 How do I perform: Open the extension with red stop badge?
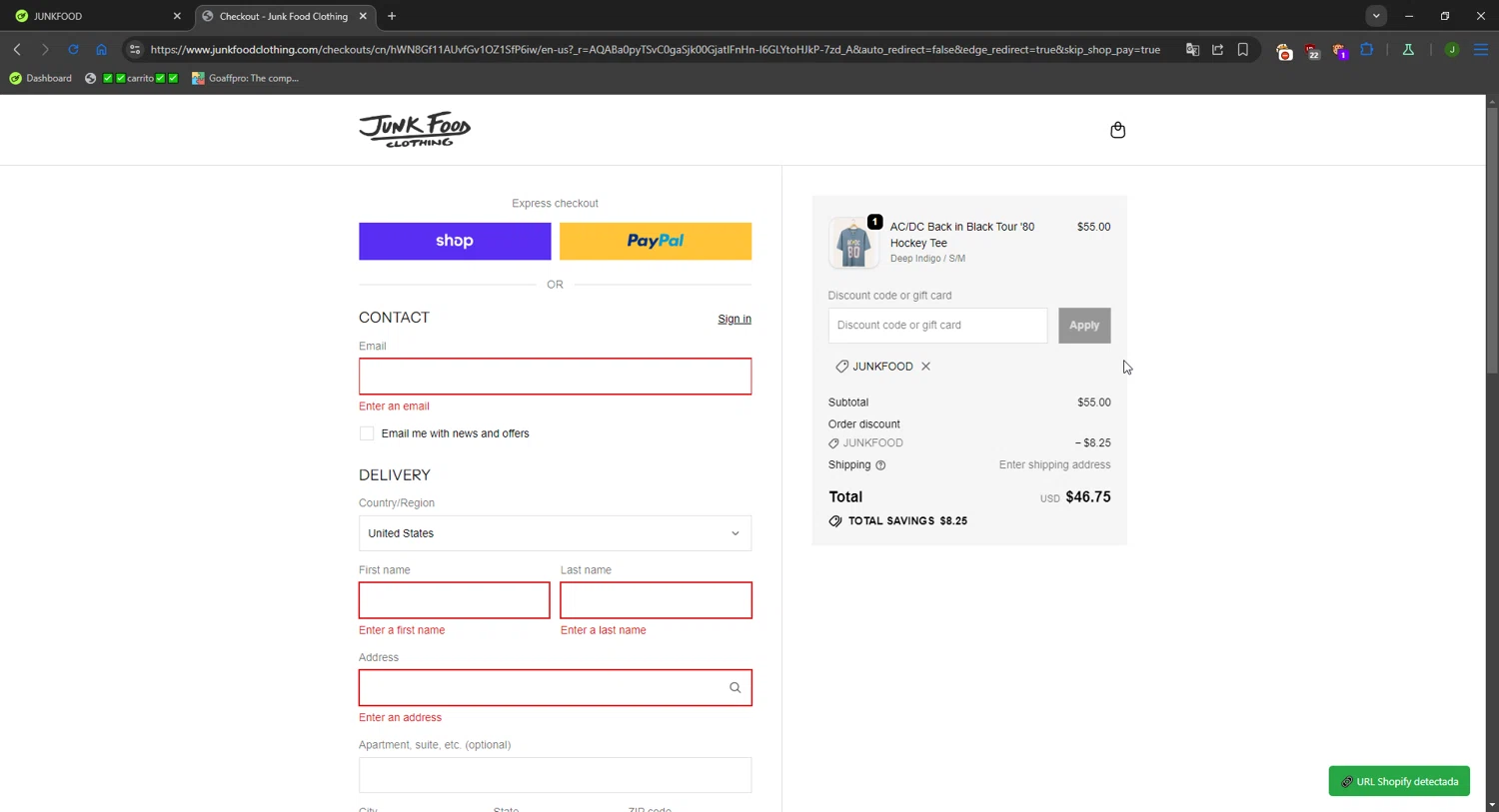tap(1284, 50)
